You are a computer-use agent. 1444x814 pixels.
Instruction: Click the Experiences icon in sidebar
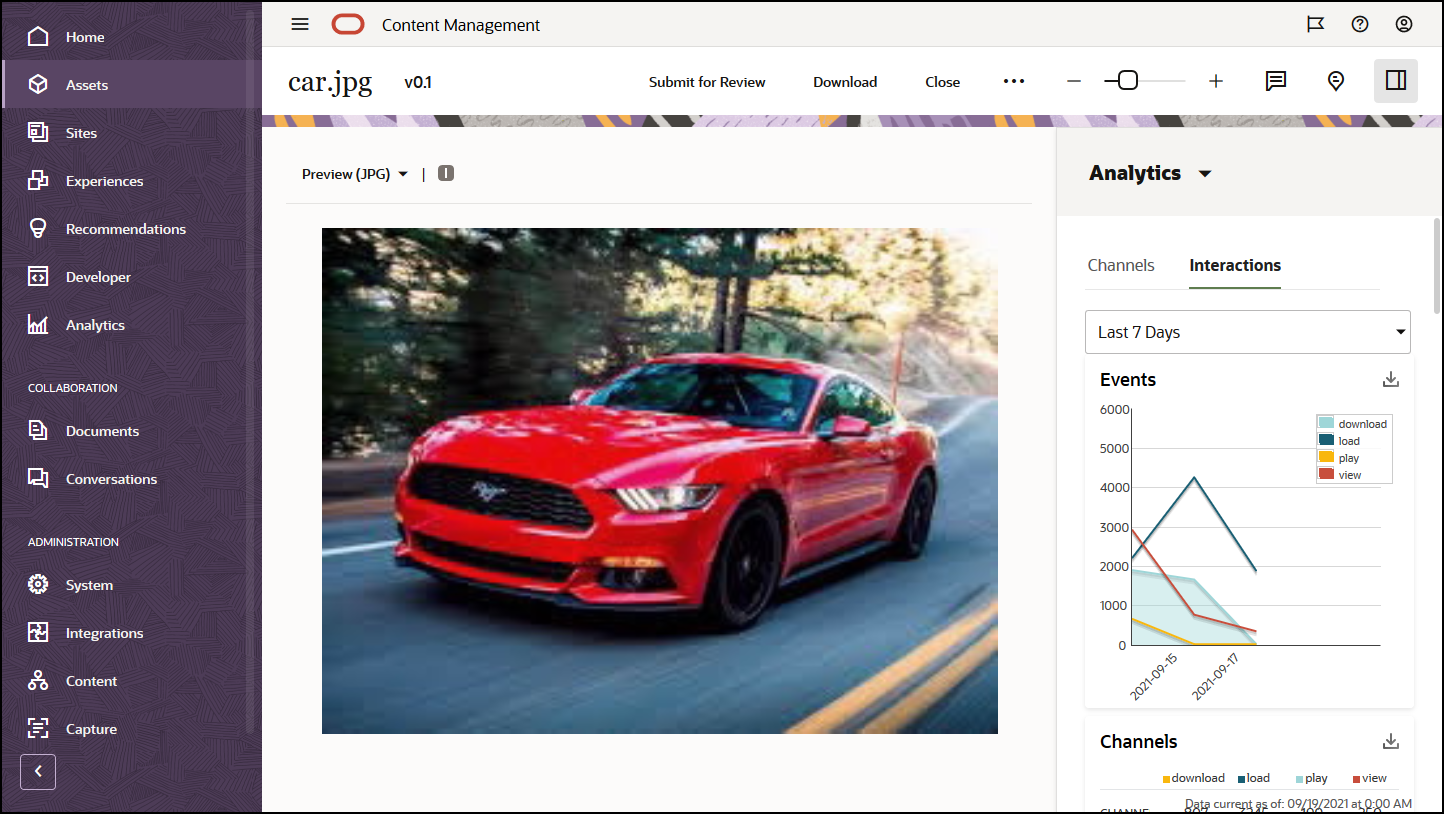click(x=38, y=181)
